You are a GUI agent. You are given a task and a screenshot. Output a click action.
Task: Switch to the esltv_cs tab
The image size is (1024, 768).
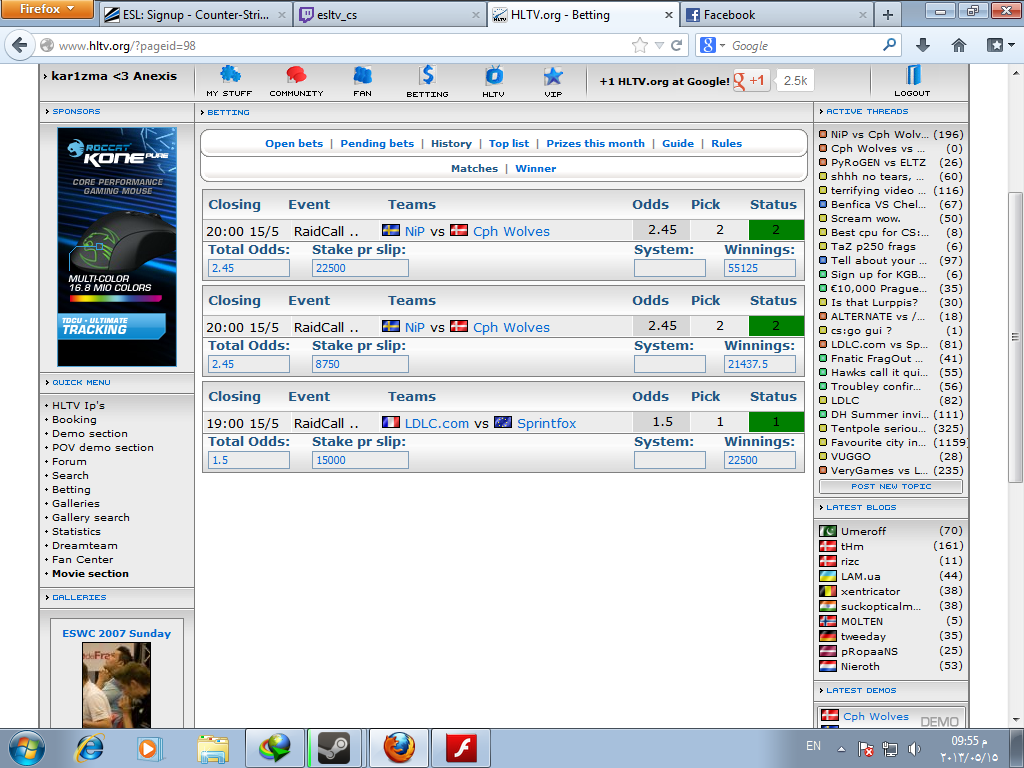(x=390, y=15)
